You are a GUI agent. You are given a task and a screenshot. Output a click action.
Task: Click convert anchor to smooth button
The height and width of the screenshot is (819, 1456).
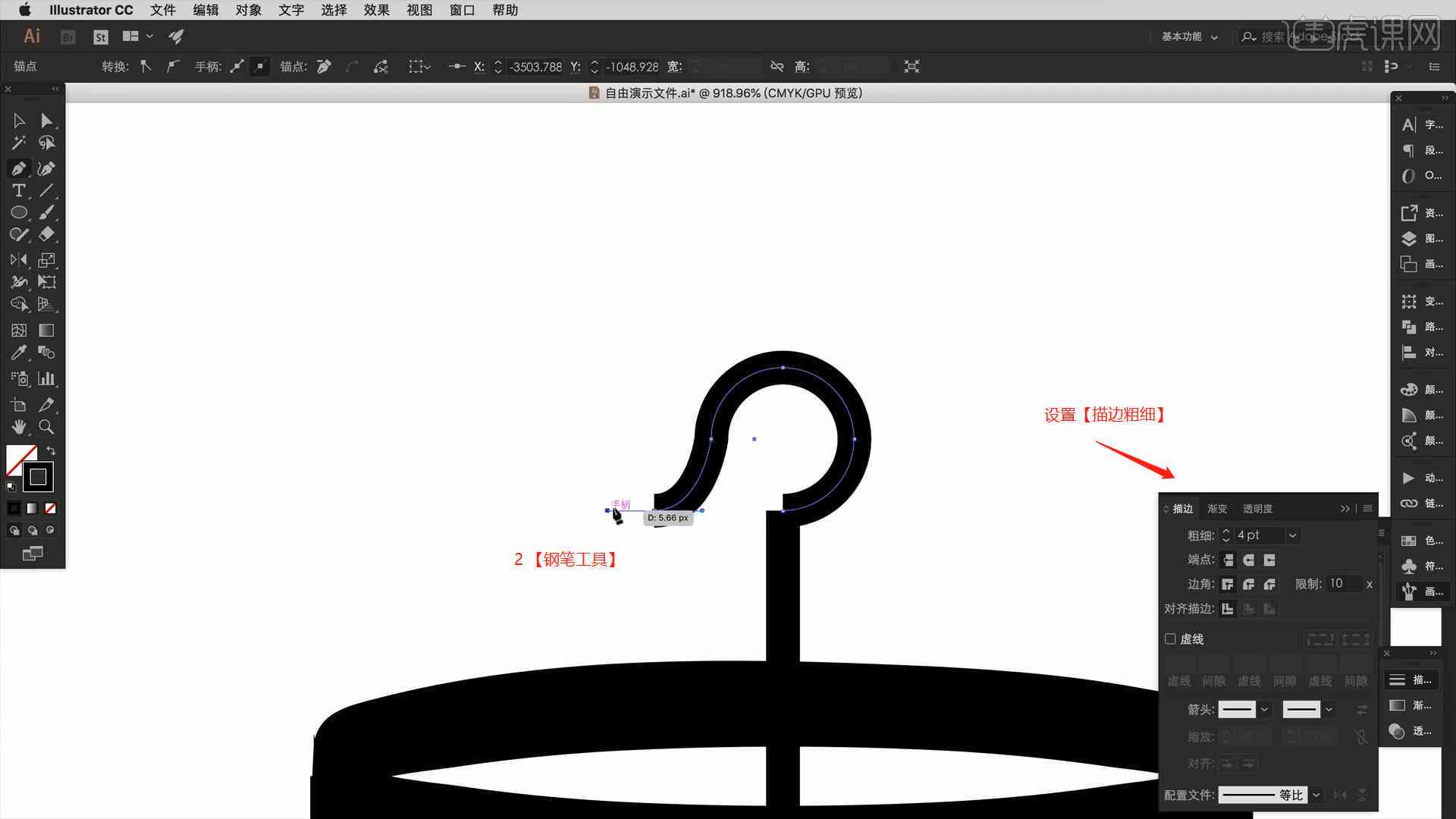tap(173, 67)
